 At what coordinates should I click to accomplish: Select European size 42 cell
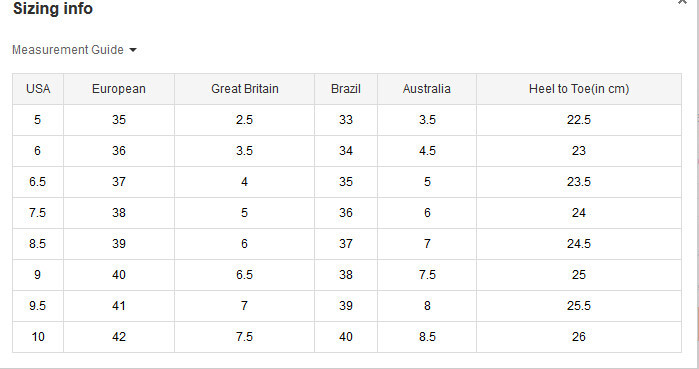pyautogui.click(x=119, y=337)
